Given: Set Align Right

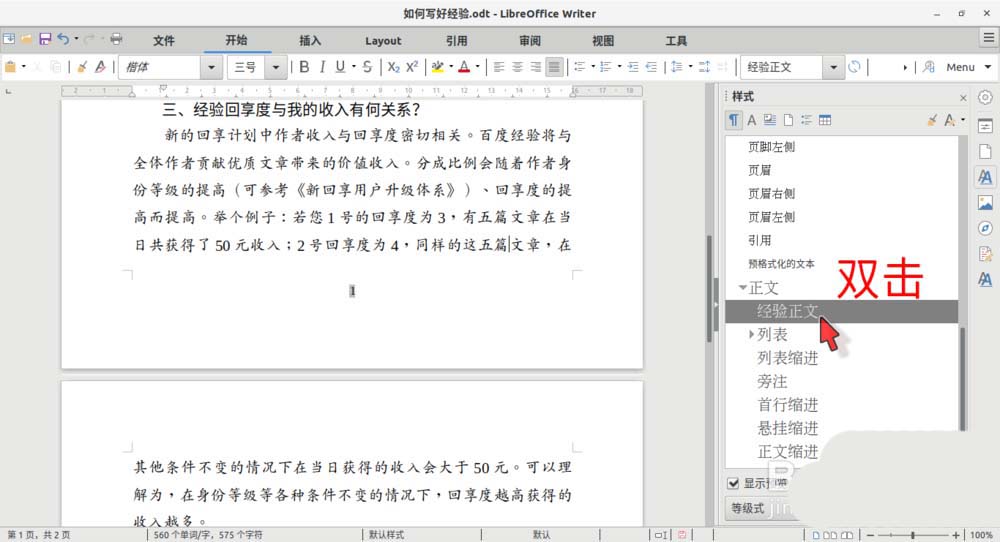Looking at the screenshot, I should pyautogui.click(x=536, y=66).
